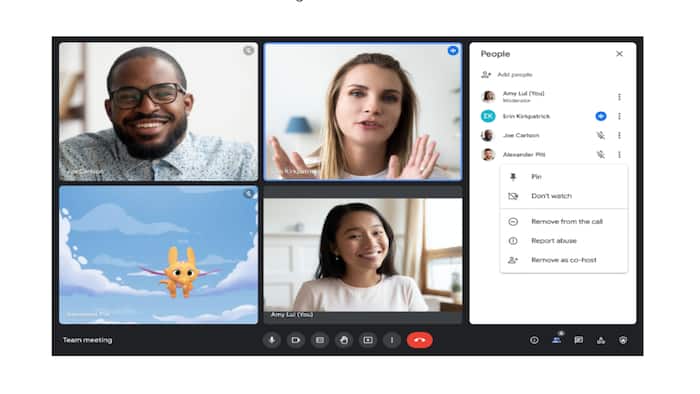Open the Activities icon
Screen dimensions: 700x394
click(x=601, y=340)
